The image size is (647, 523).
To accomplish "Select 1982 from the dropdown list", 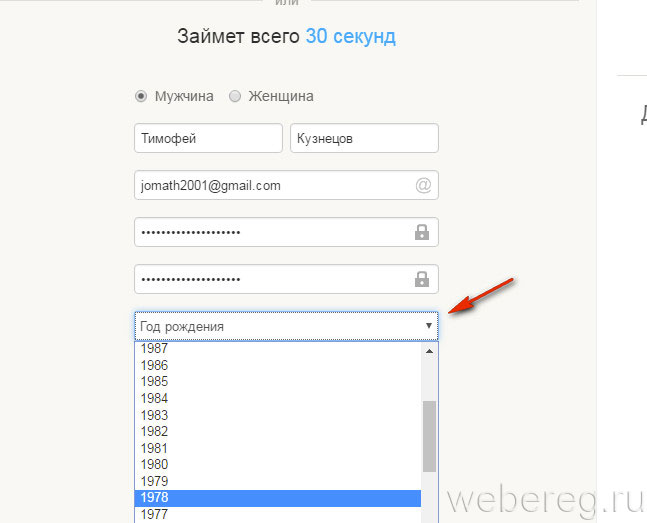I will (277, 431).
